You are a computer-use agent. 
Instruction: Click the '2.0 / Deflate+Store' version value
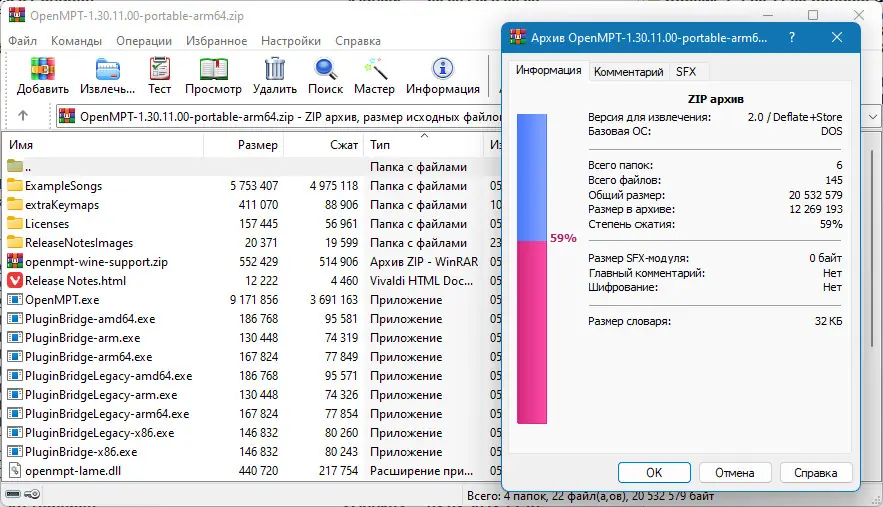click(795, 117)
